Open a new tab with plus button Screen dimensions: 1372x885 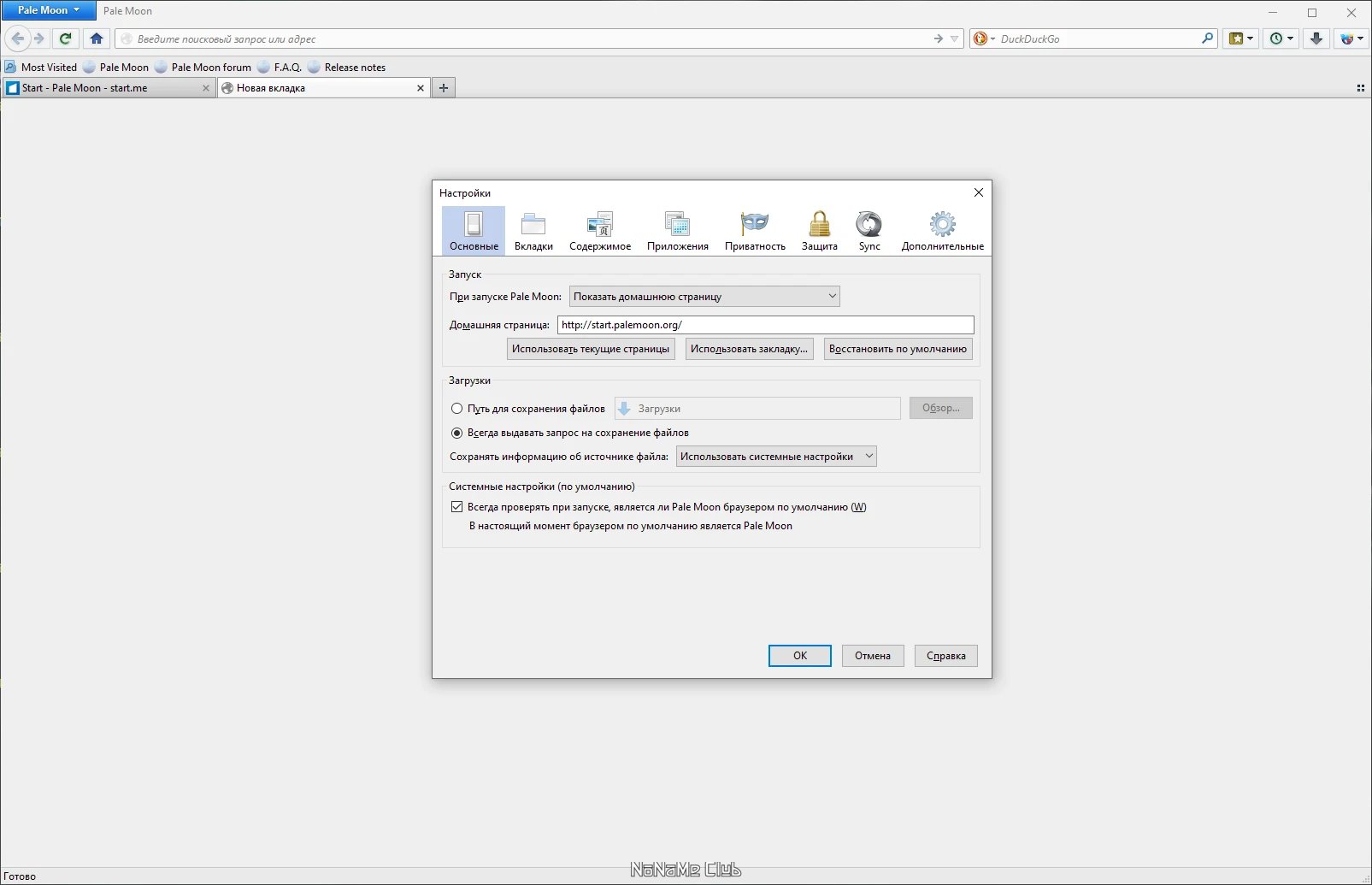pos(444,88)
